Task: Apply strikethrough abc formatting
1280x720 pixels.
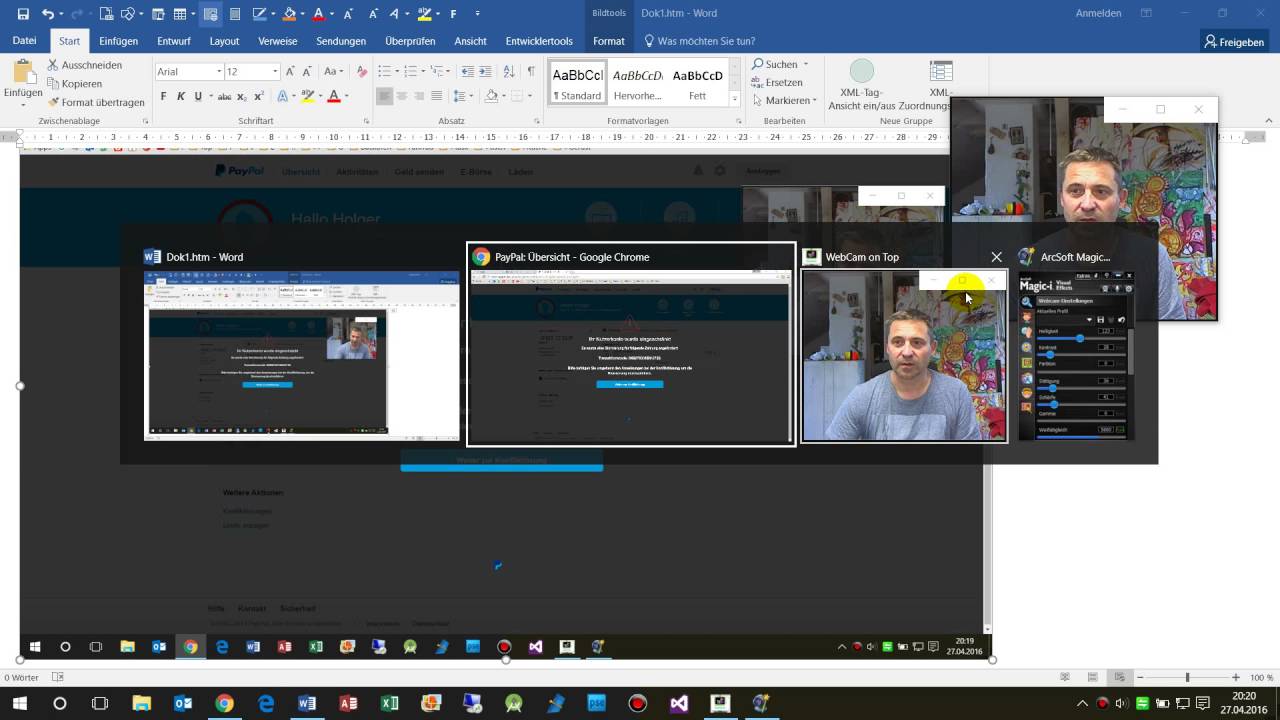Action: (225, 96)
